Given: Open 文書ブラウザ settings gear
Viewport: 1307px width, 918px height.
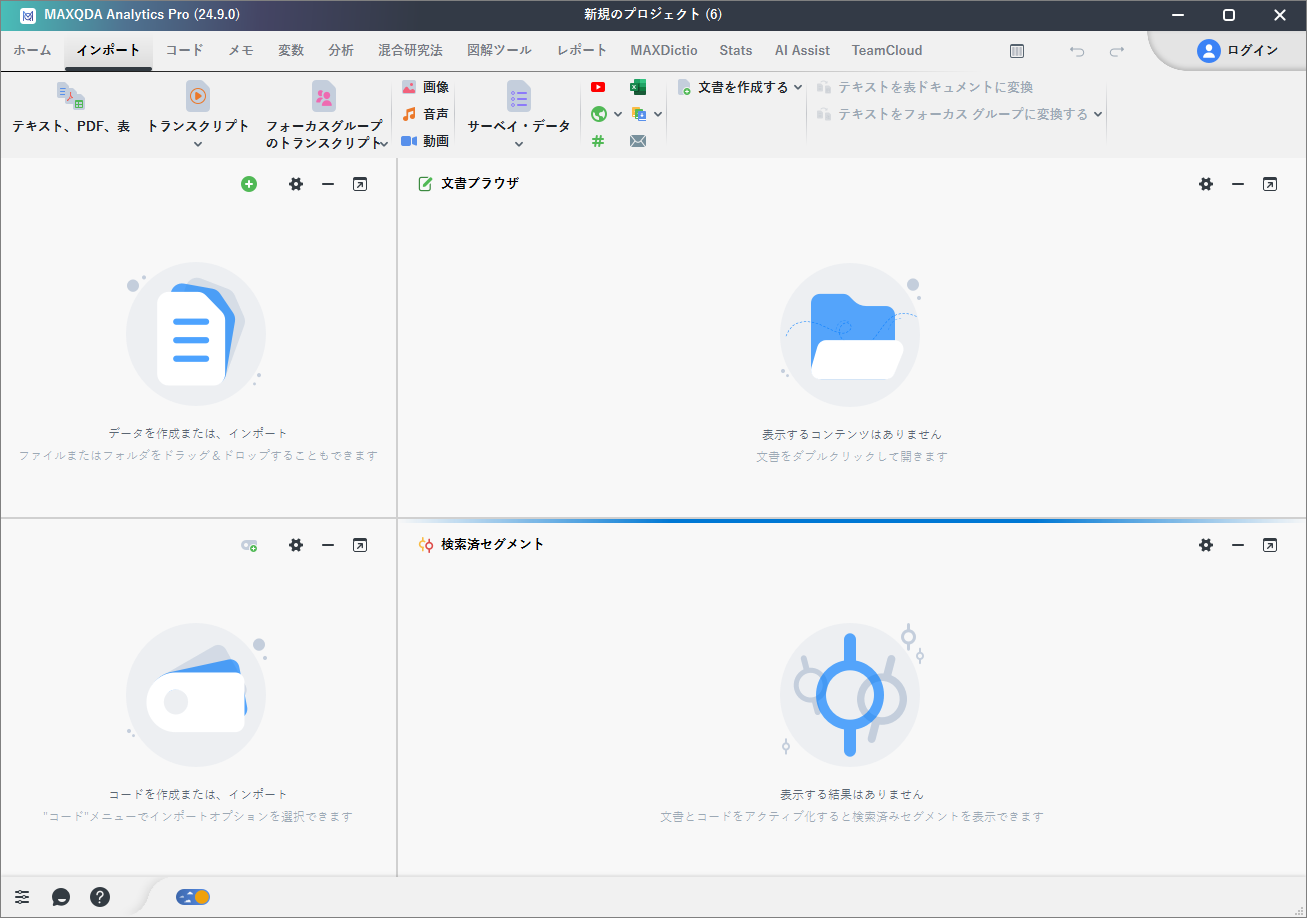Looking at the screenshot, I should click(1206, 184).
